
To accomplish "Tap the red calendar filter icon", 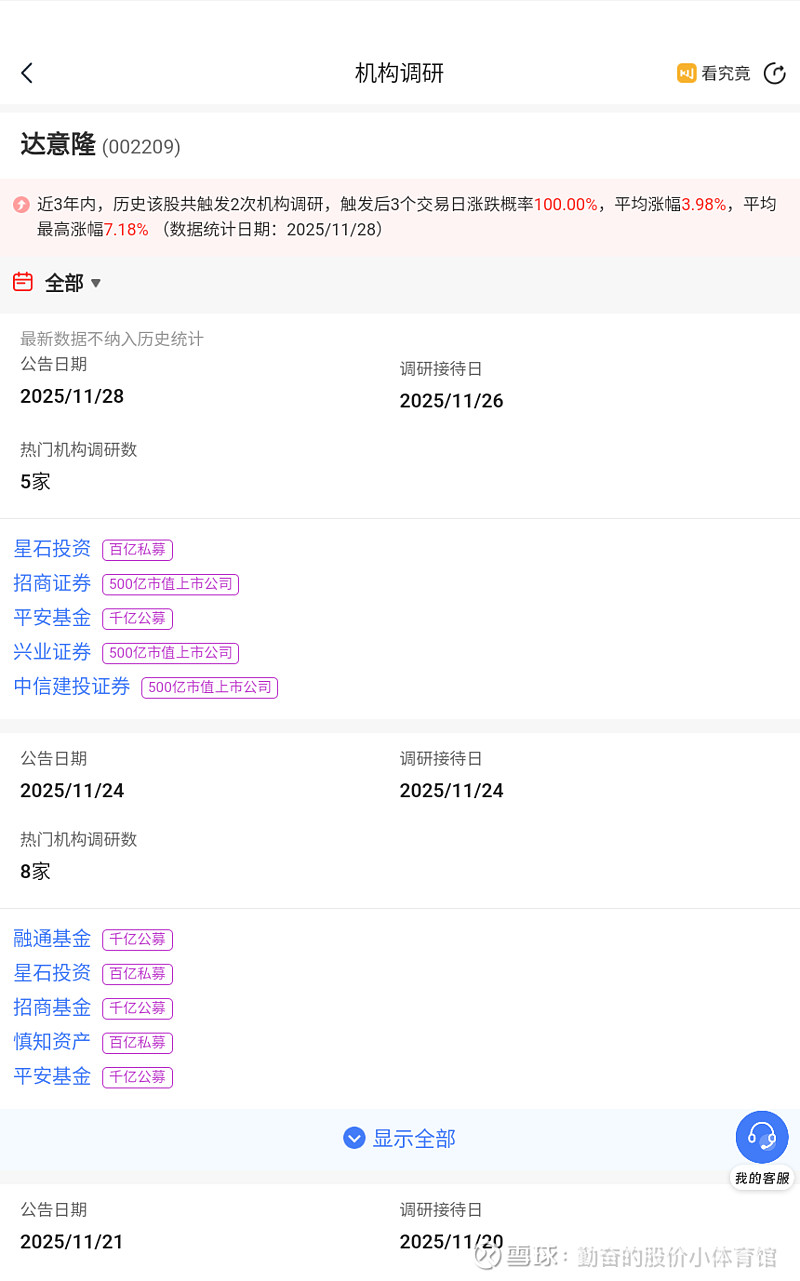I will 23,282.
